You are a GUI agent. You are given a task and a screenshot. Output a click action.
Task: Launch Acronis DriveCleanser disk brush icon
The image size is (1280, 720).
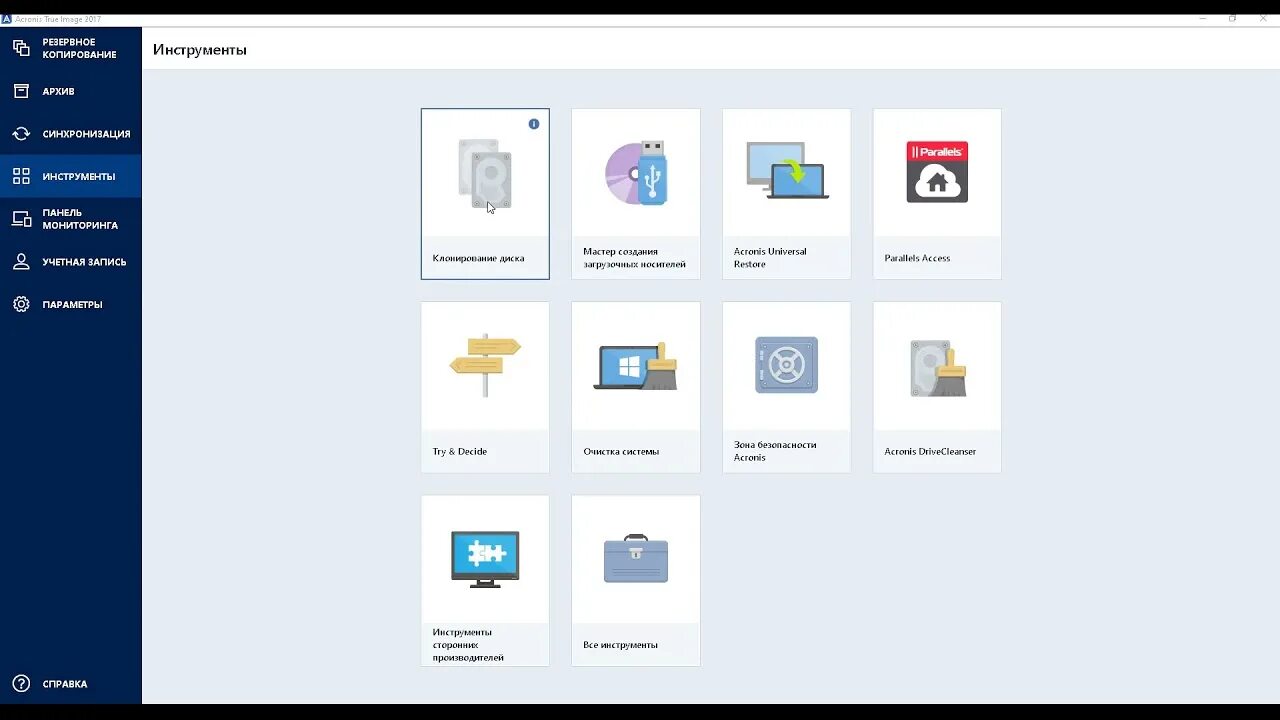[937, 367]
